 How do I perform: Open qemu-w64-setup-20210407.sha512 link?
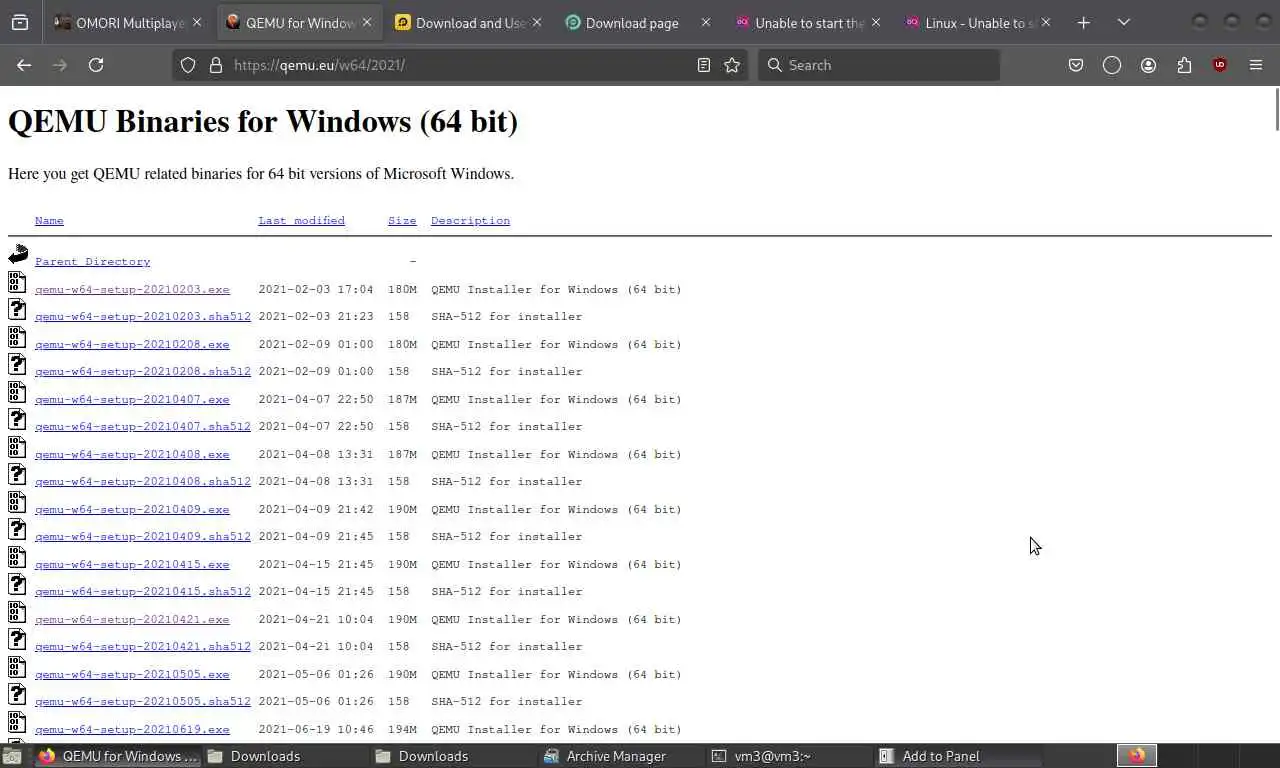(143, 427)
